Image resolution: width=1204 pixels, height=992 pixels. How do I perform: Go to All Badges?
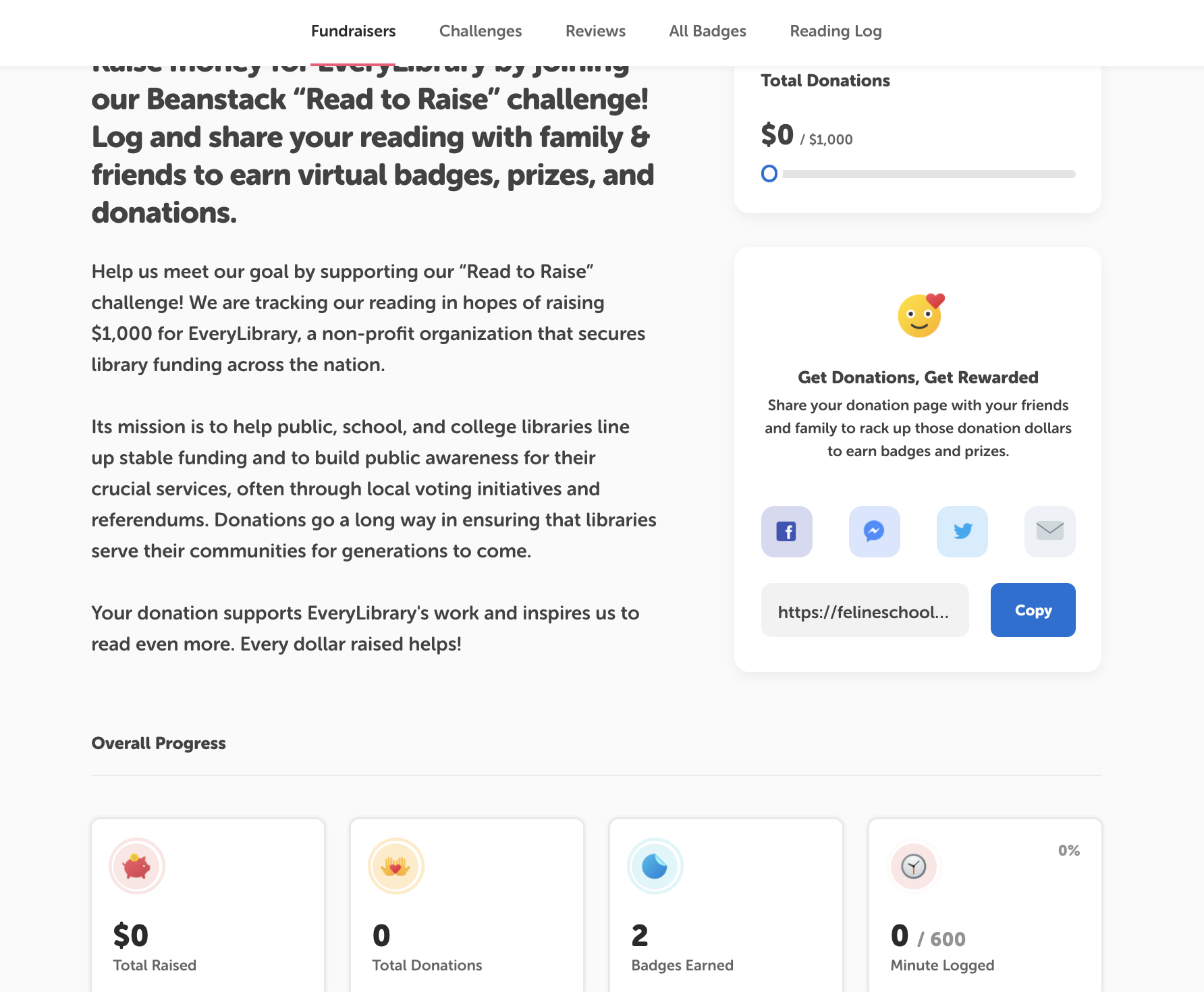pos(707,31)
